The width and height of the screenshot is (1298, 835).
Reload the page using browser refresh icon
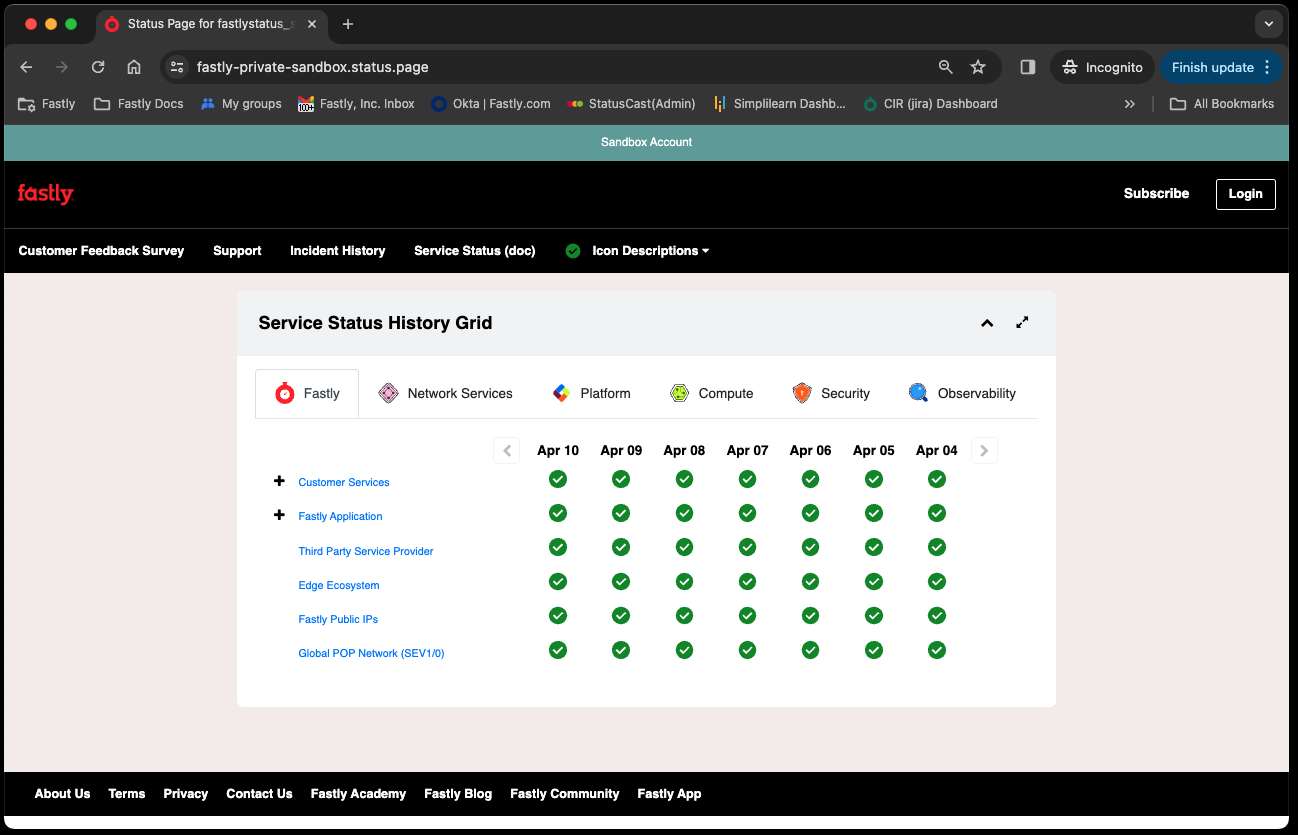click(x=98, y=67)
